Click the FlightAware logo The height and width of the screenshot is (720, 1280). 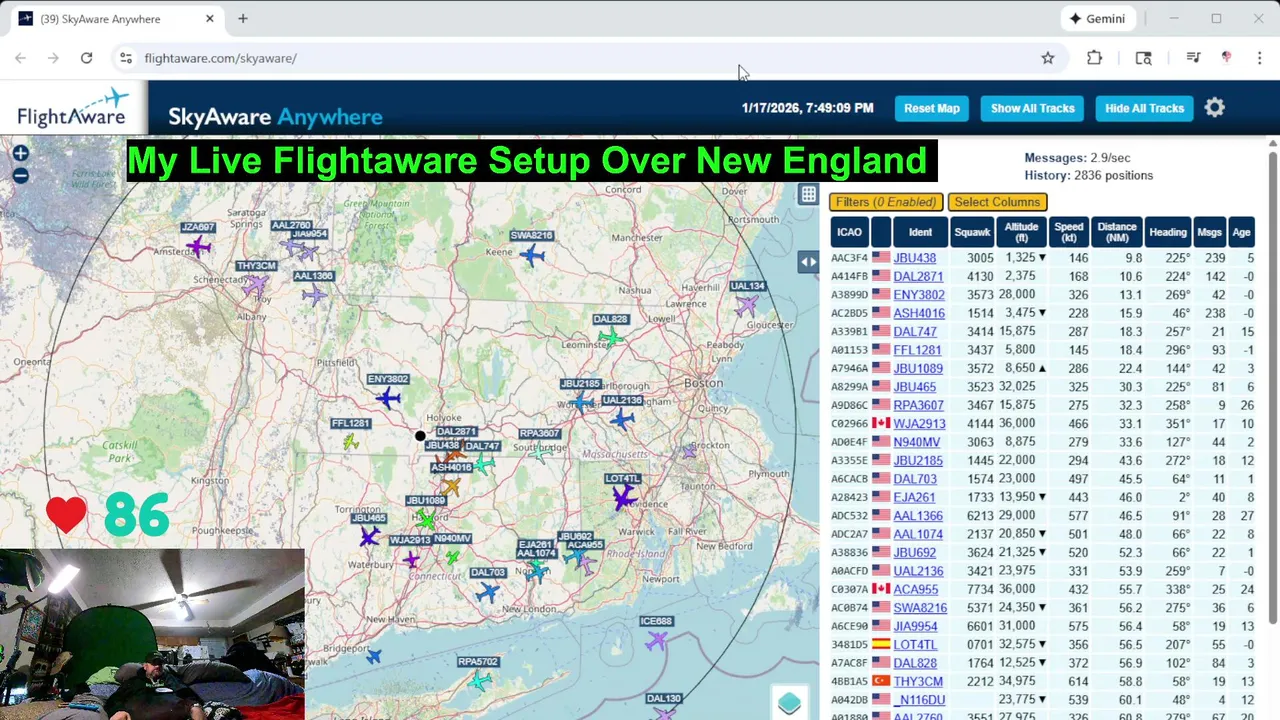pyautogui.click(x=74, y=108)
